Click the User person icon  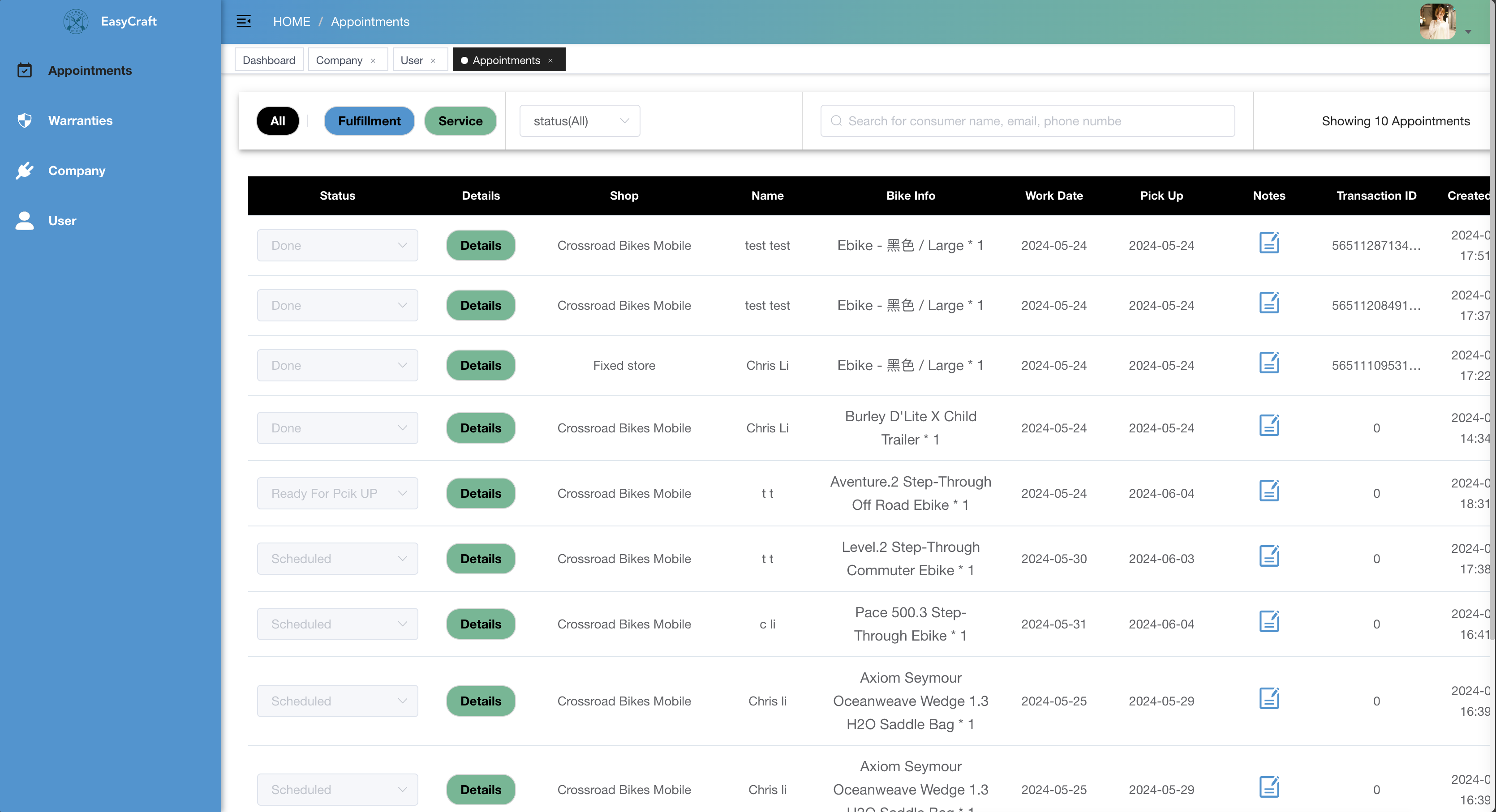point(24,221)
